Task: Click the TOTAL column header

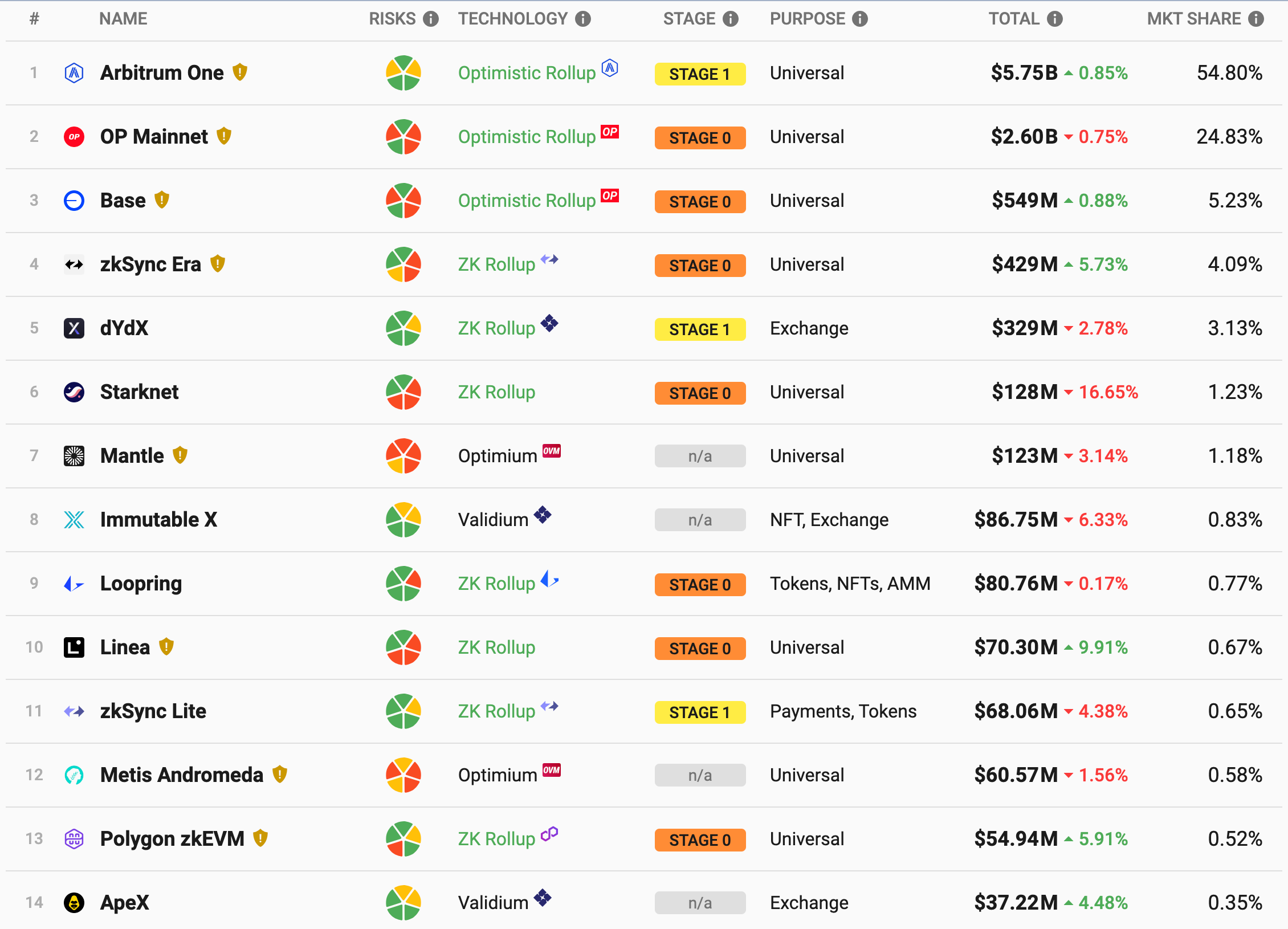Action: tap(1014, 19)
